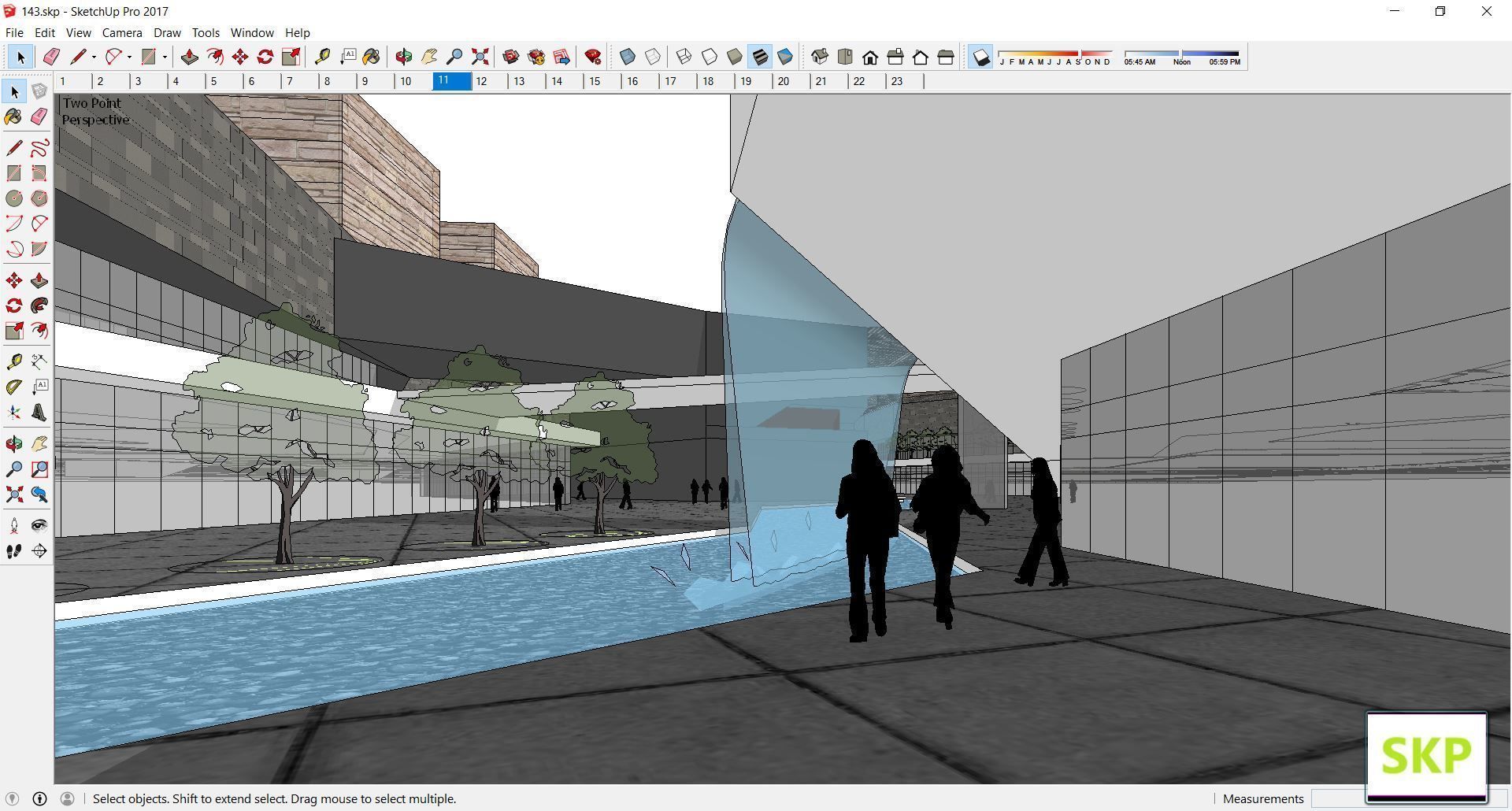Pick the Pan hand tool in top toolbar

[429, 57]
